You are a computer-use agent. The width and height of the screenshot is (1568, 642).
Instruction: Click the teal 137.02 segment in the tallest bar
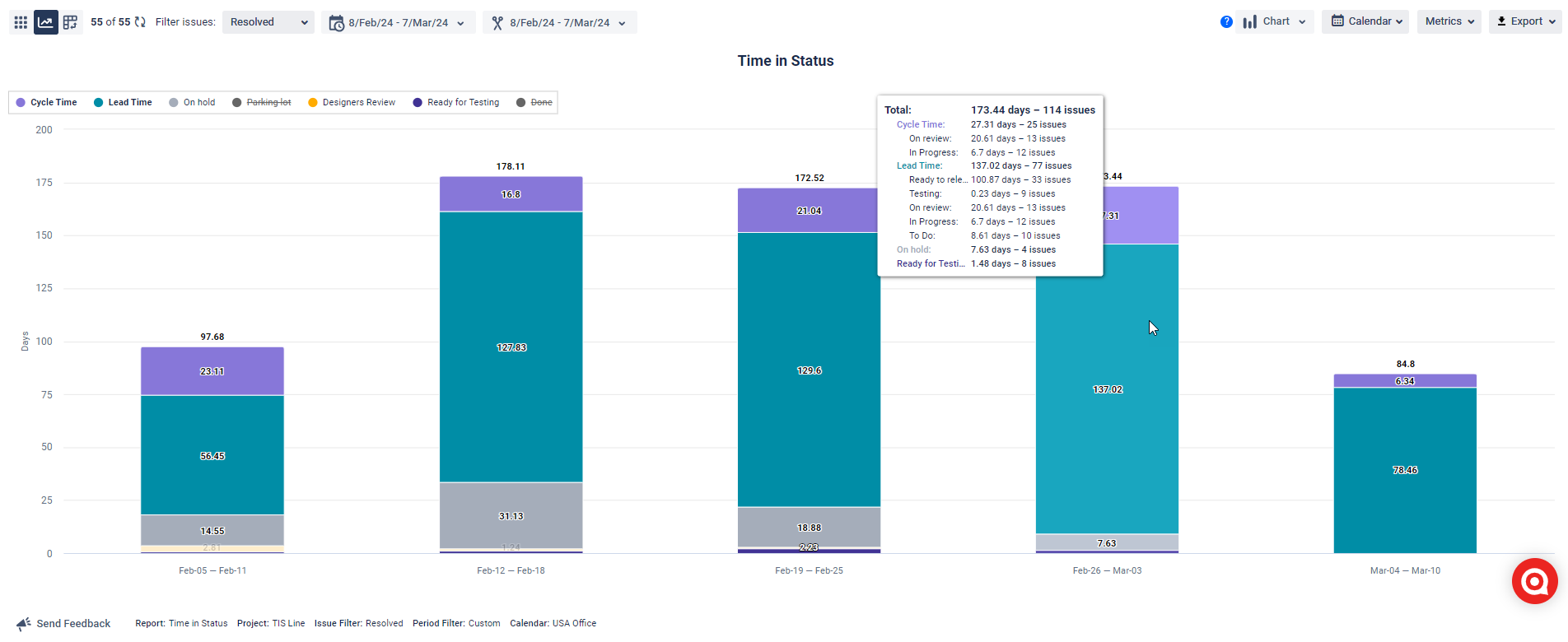[1107, 388]
